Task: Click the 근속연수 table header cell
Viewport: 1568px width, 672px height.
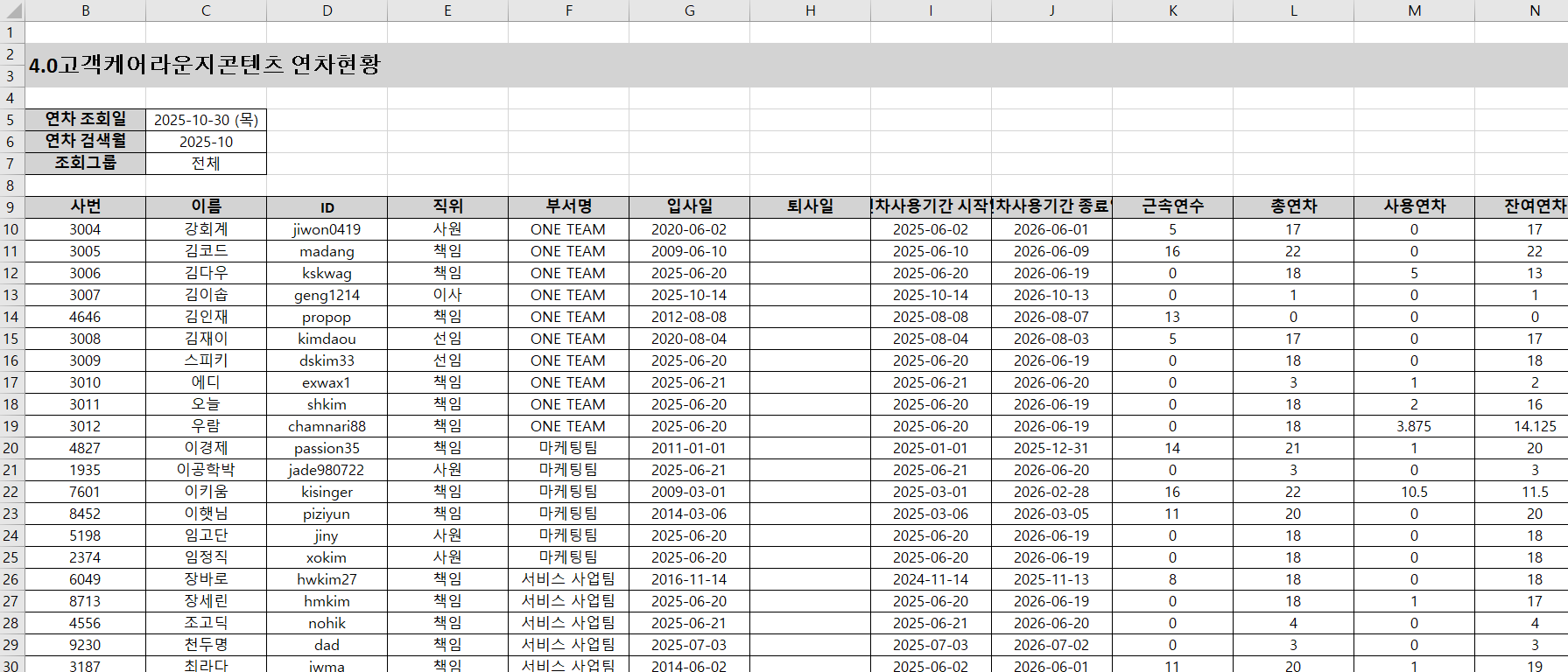Action: (1172, 207)
